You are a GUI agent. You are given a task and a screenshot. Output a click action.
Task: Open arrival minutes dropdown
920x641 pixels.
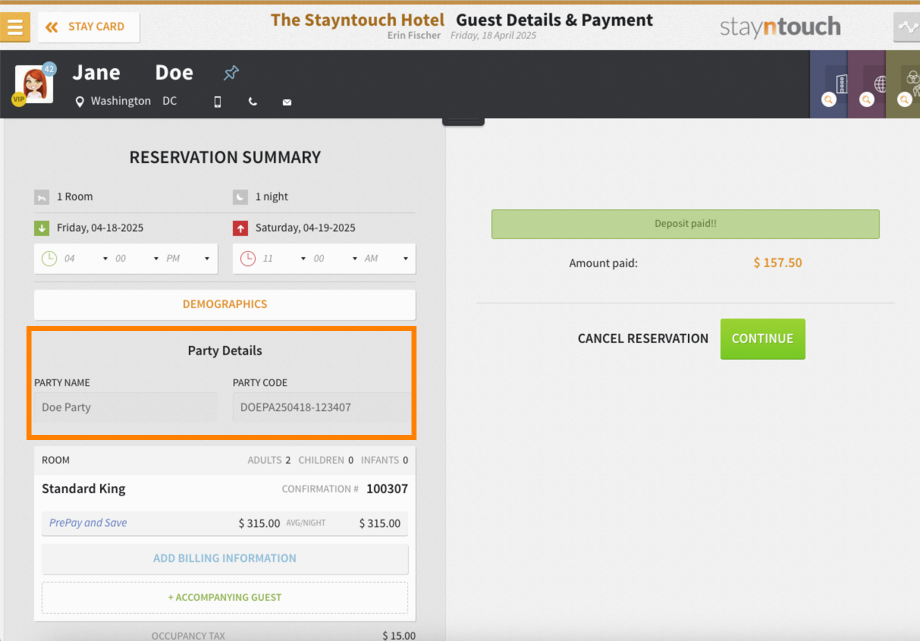(137, 258)
